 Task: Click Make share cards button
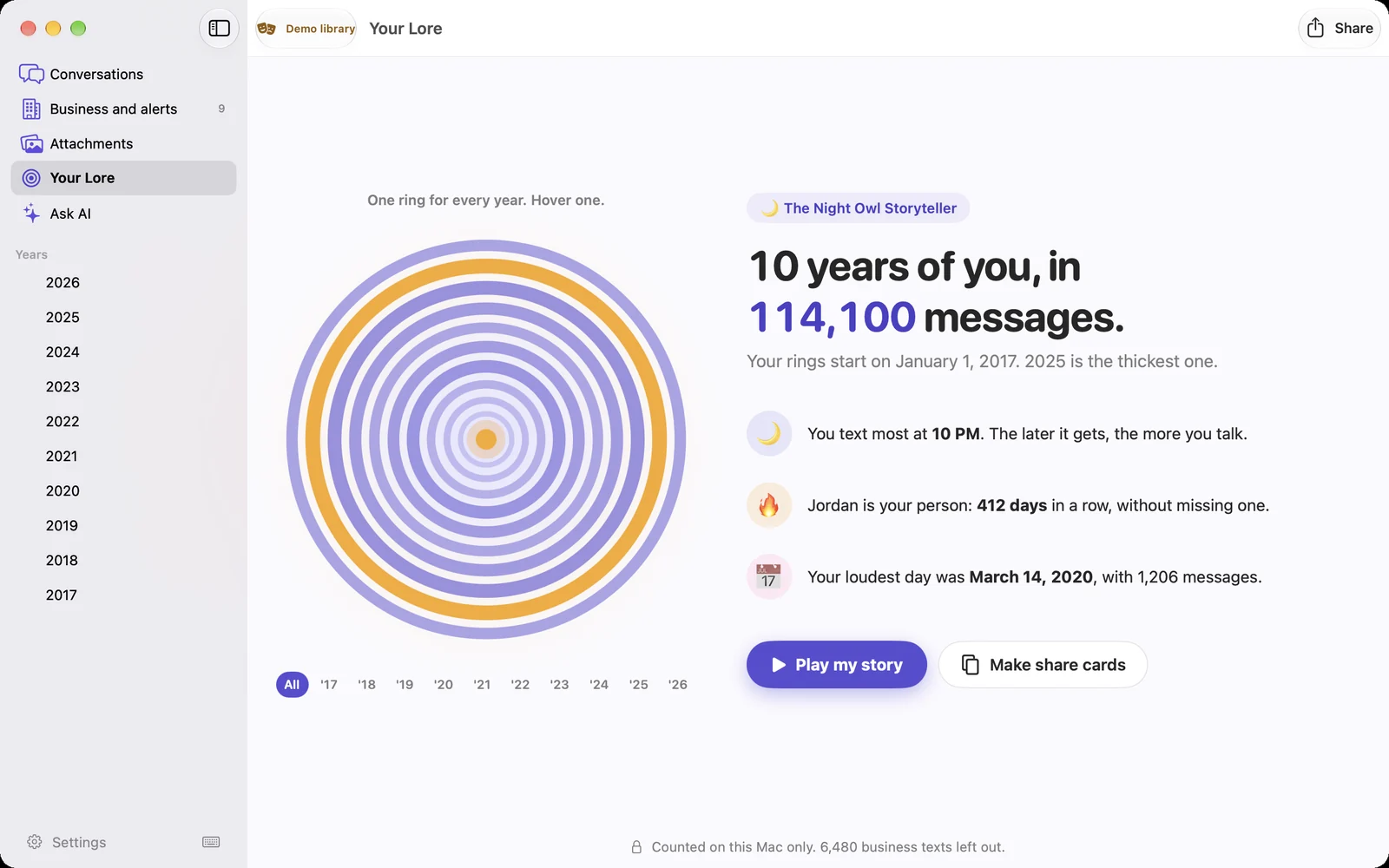(1043, 665)
